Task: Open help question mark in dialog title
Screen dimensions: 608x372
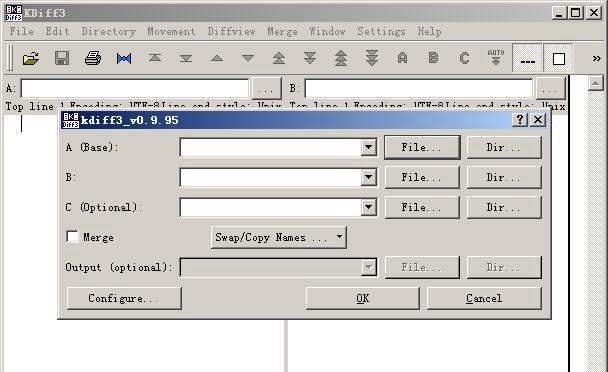Action: pos(520,119)
